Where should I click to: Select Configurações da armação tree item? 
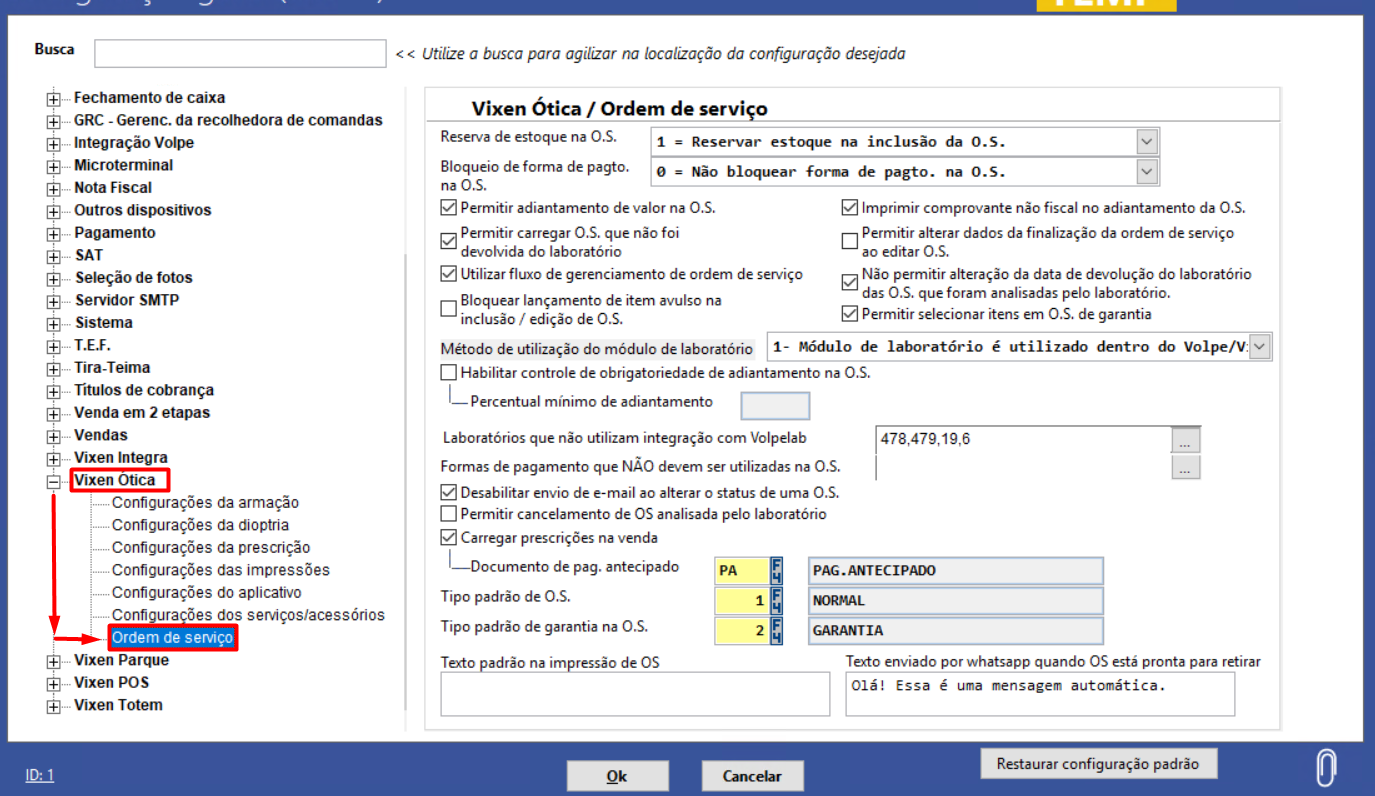tap(205, 503)
